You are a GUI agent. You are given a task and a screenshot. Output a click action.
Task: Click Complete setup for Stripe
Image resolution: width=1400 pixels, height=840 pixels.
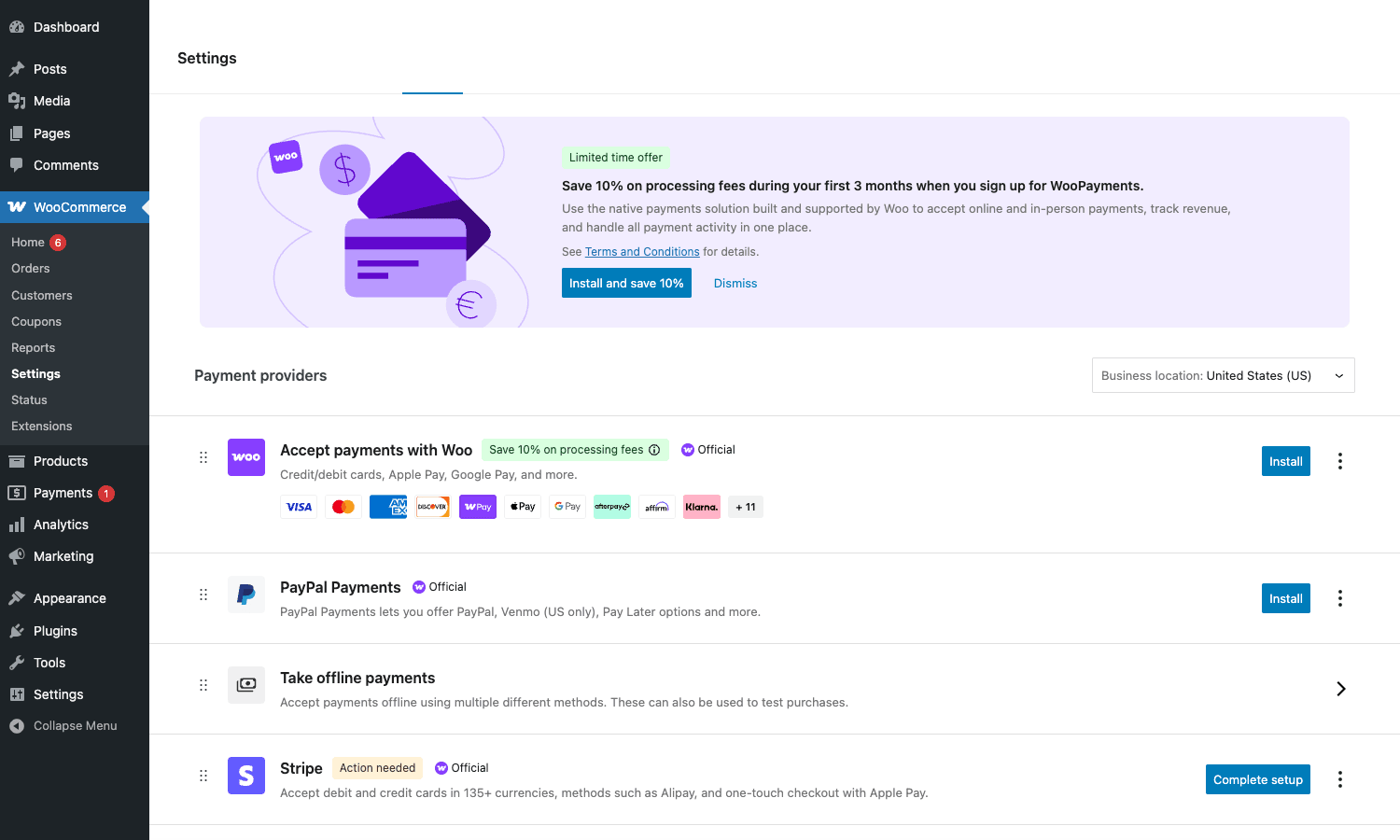click(x=1257, y=779)
